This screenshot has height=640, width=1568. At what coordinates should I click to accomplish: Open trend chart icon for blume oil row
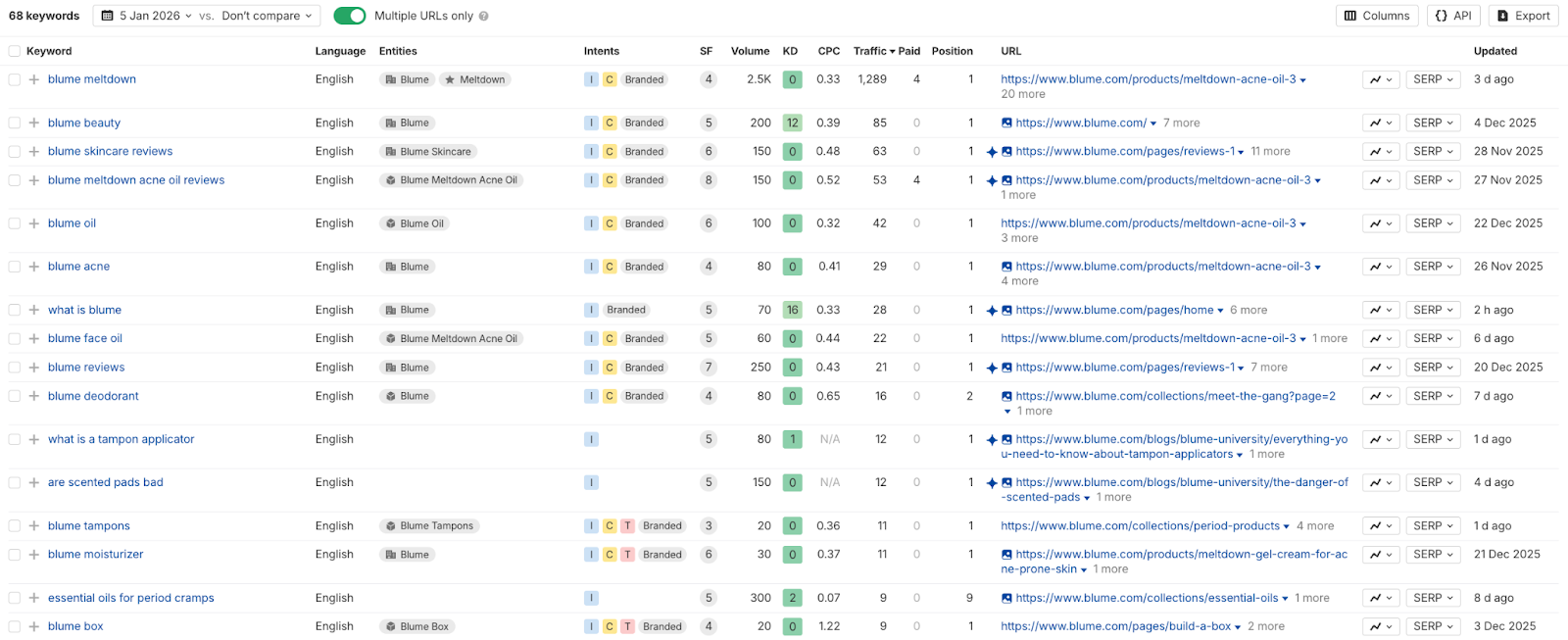1381,223
